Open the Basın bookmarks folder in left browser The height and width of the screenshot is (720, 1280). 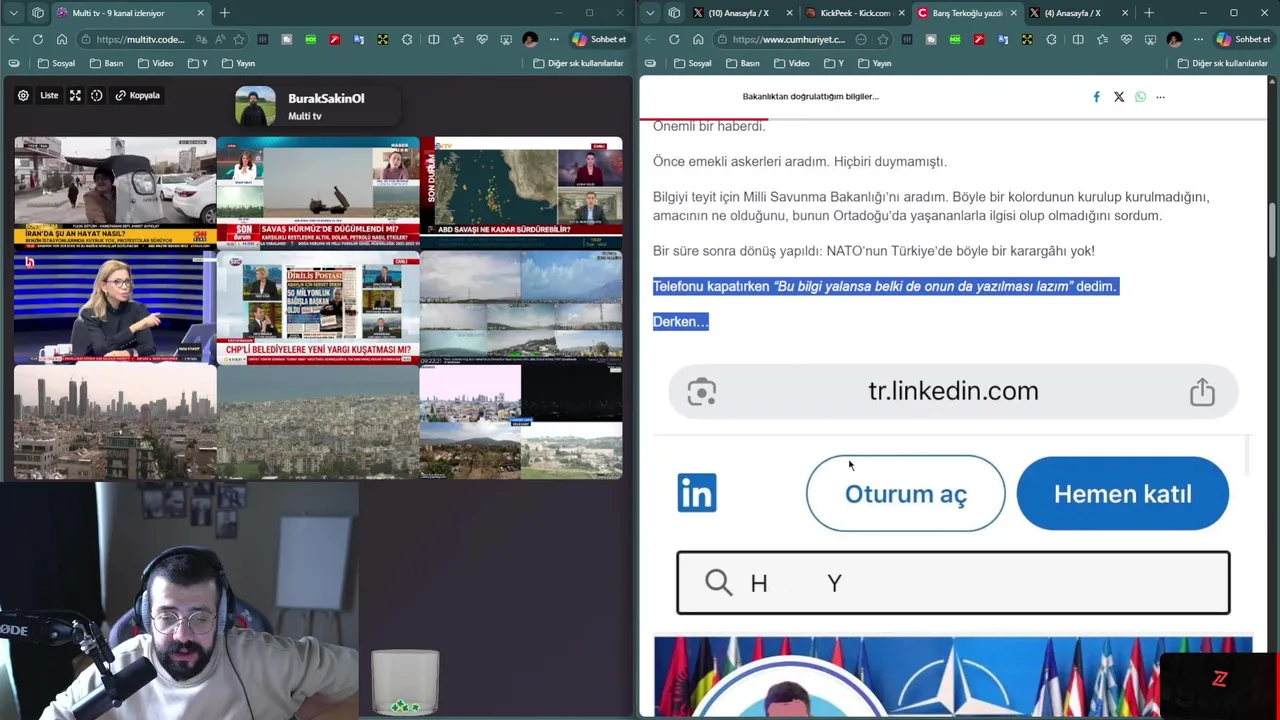click(x=106, y=63)
